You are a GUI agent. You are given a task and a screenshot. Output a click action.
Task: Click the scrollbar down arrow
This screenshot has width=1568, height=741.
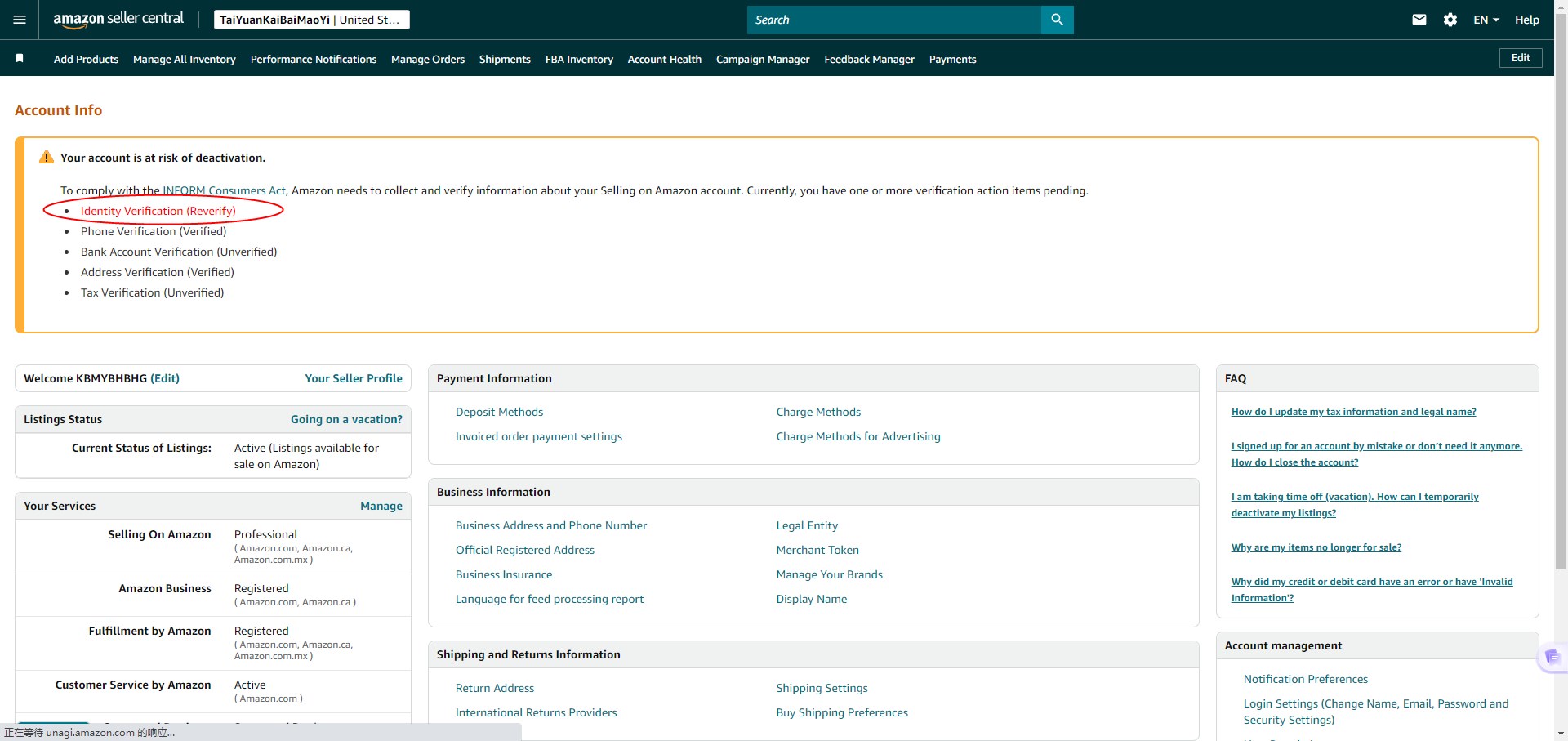[1561, 734]
